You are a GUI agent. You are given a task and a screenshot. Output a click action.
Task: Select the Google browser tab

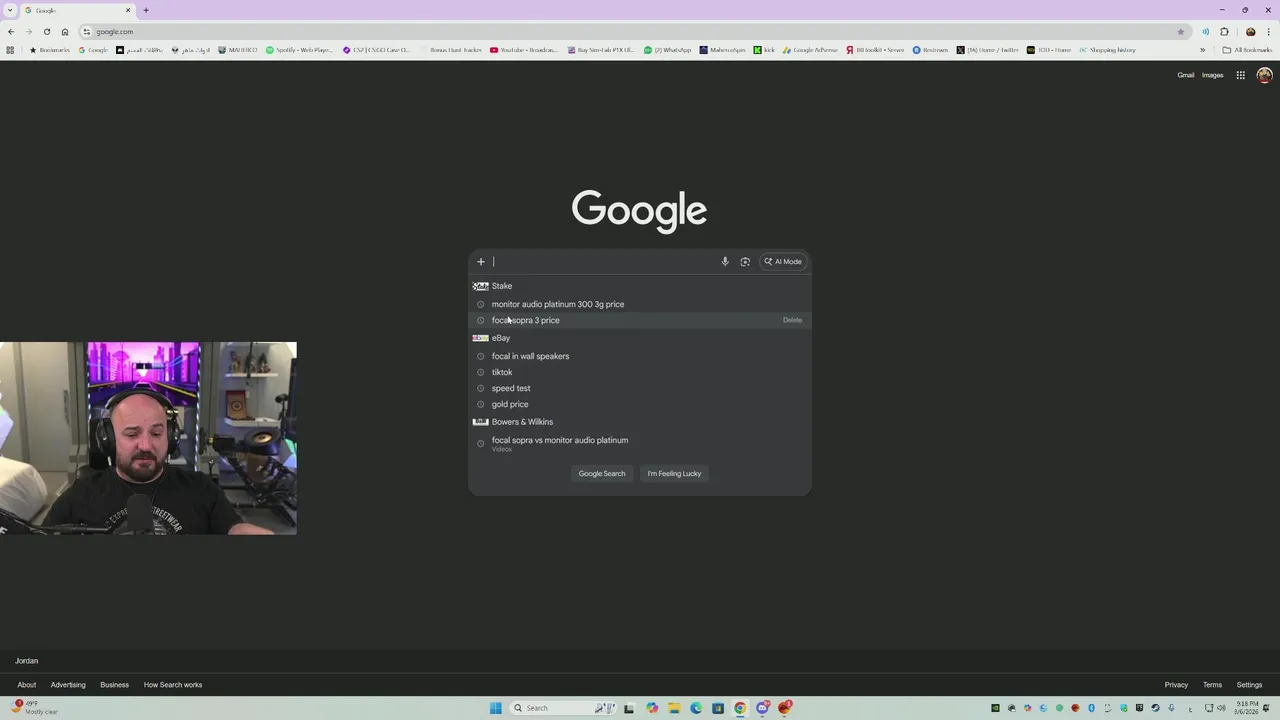(78, 10)
